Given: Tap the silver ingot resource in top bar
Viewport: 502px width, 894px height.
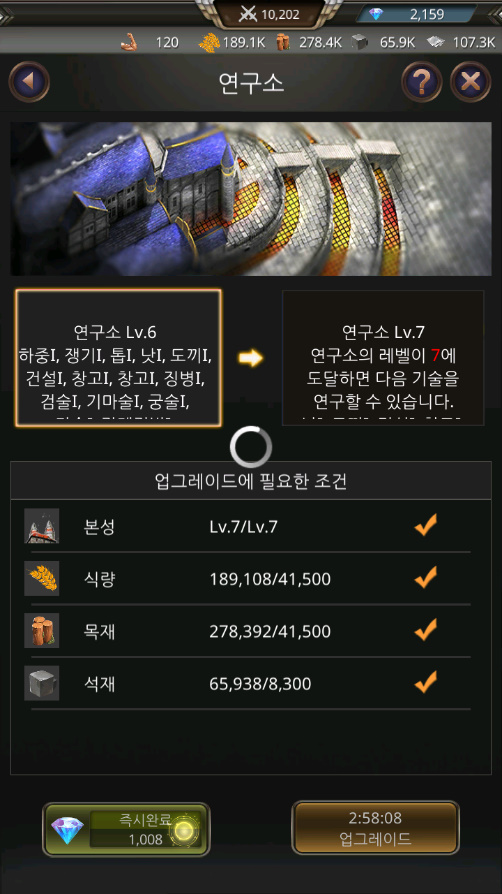Looking at the screenshot, I should point(461,42).
